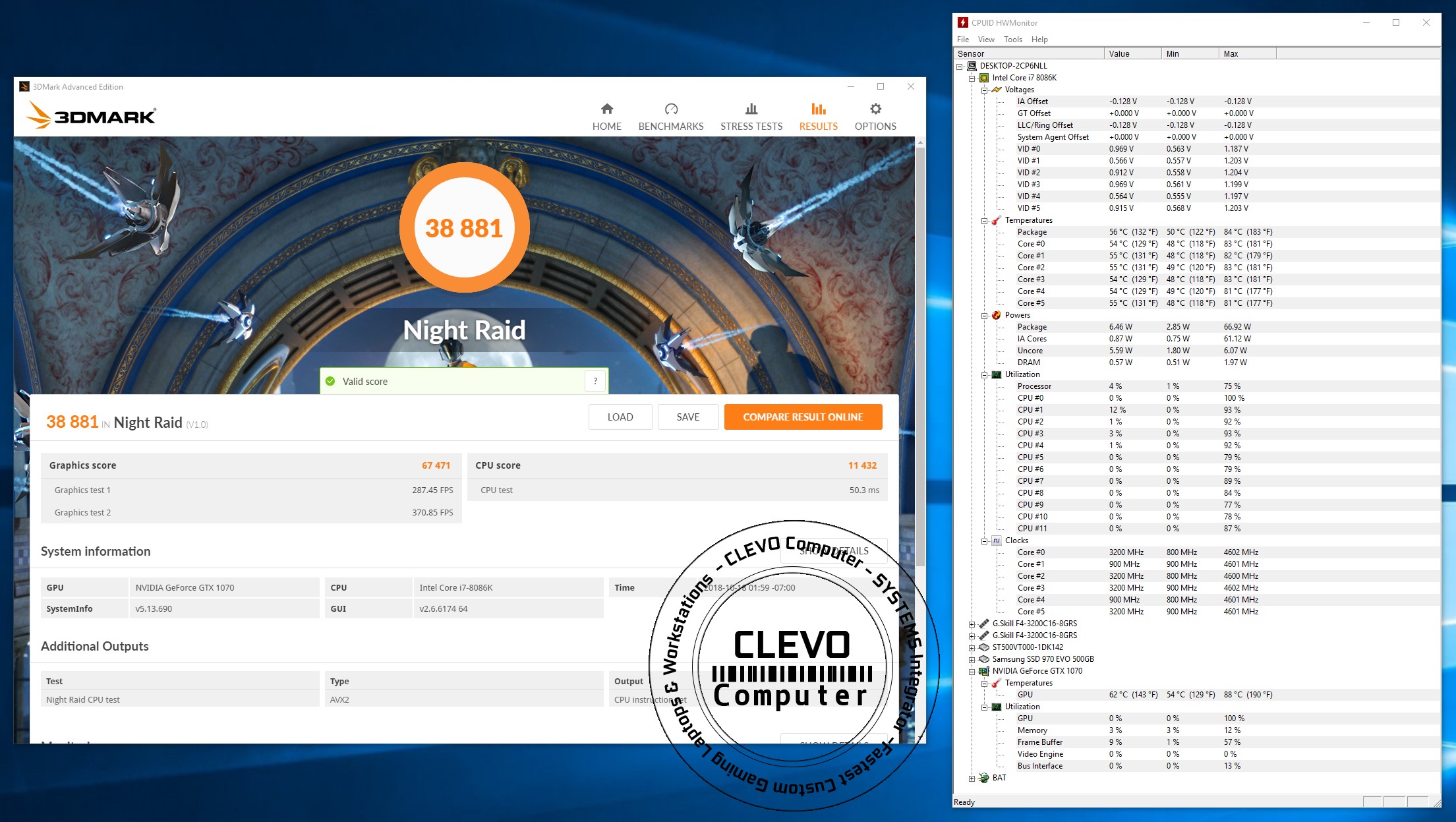Click the LOAD result button
Screen dimensions: 1456x822
point(620,417)
